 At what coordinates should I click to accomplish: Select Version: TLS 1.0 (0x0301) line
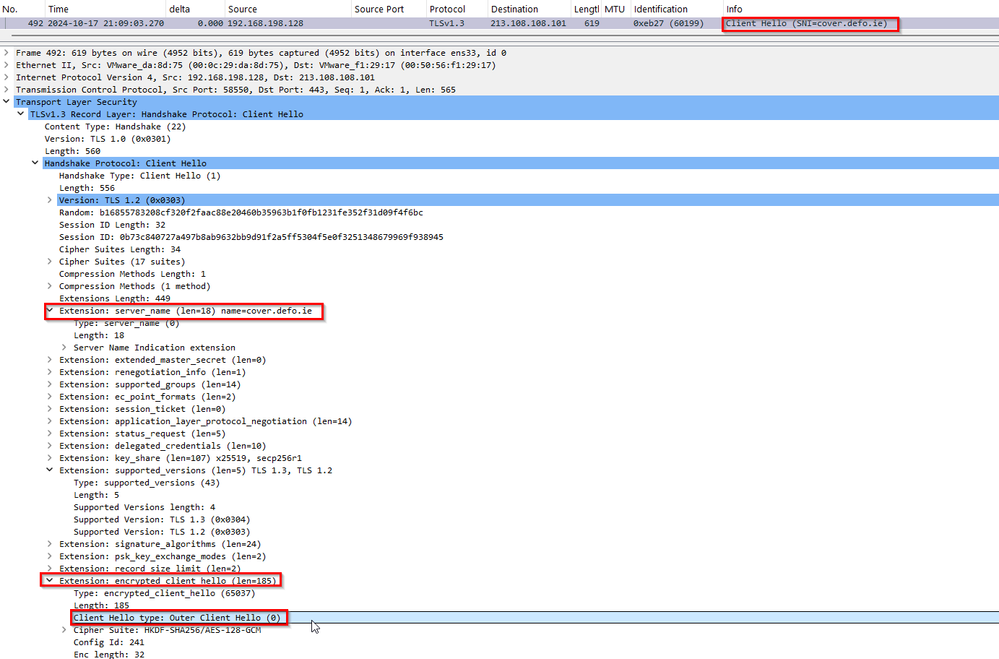107,139
